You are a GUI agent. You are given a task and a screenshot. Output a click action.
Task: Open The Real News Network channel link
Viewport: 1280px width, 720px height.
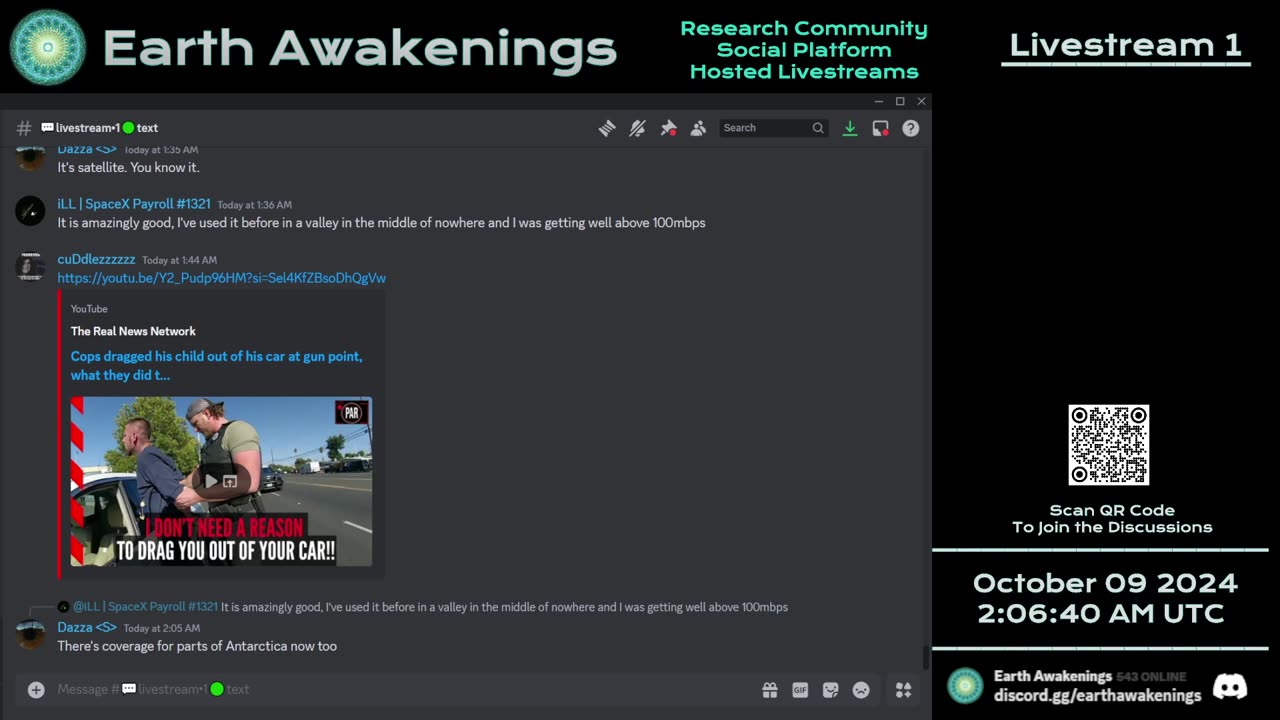pyautogui.click(x=133, y=331)
